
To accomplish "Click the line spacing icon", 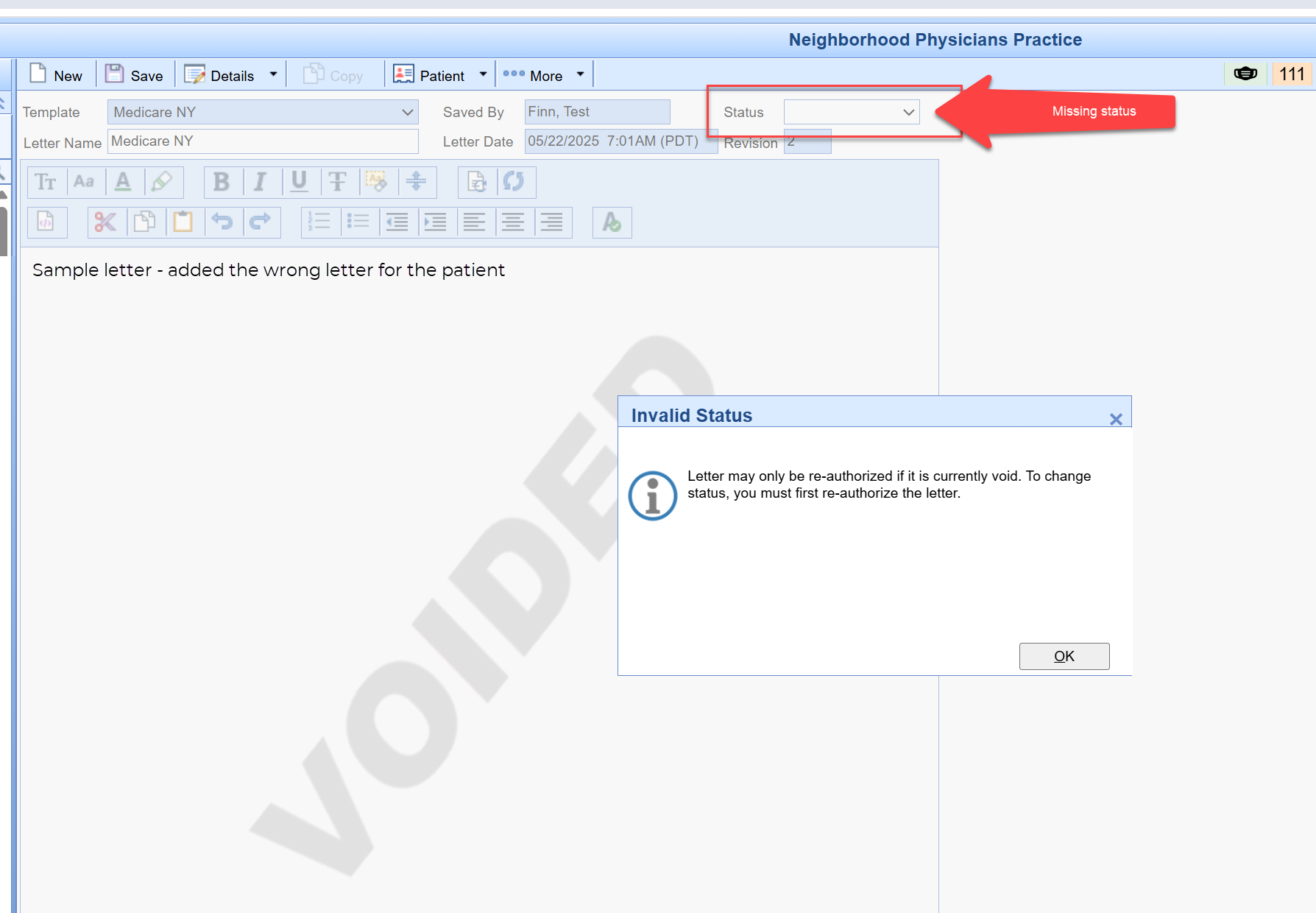I will coord(416,182).
